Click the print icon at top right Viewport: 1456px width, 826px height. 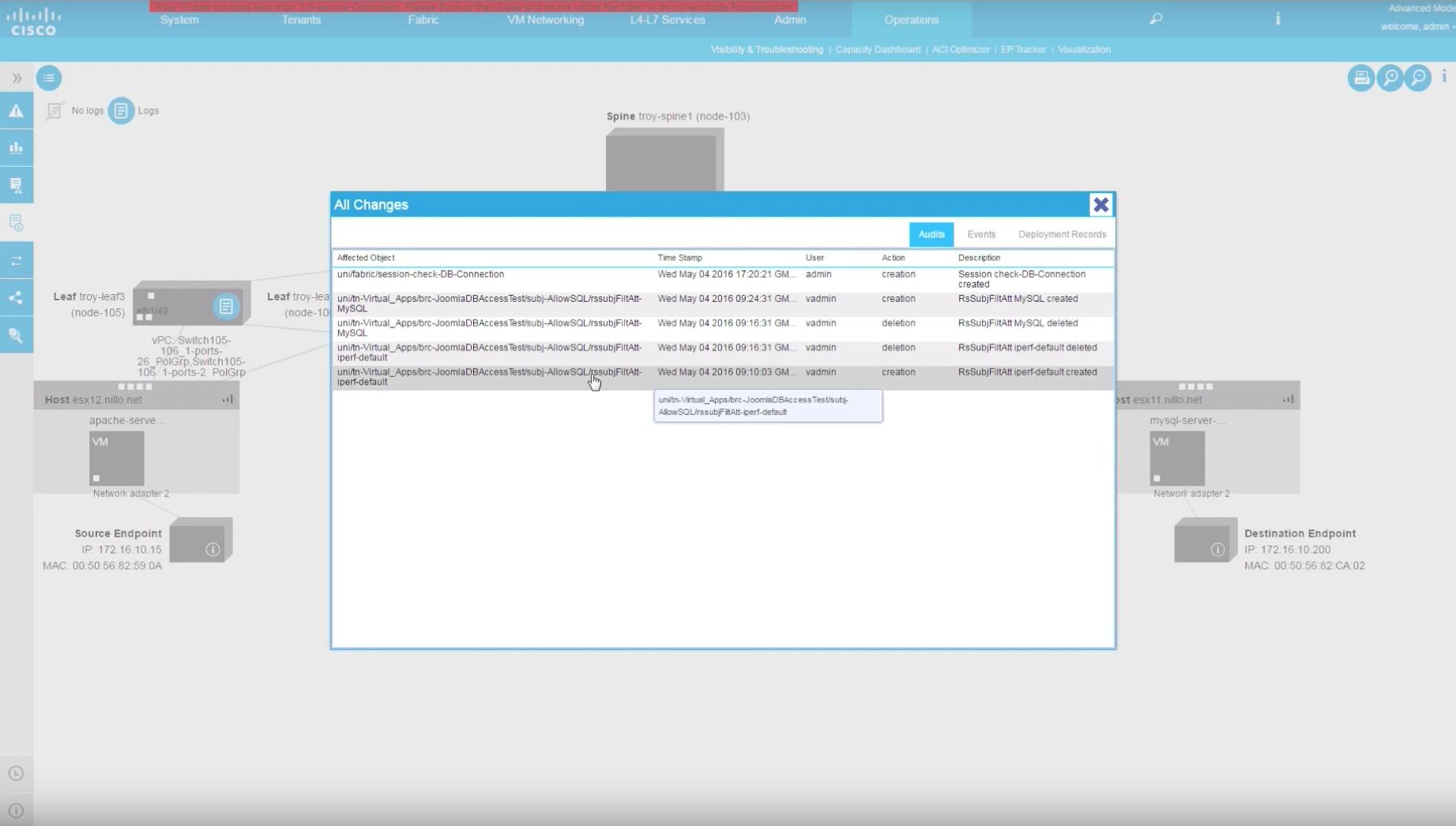[1360, 77]
